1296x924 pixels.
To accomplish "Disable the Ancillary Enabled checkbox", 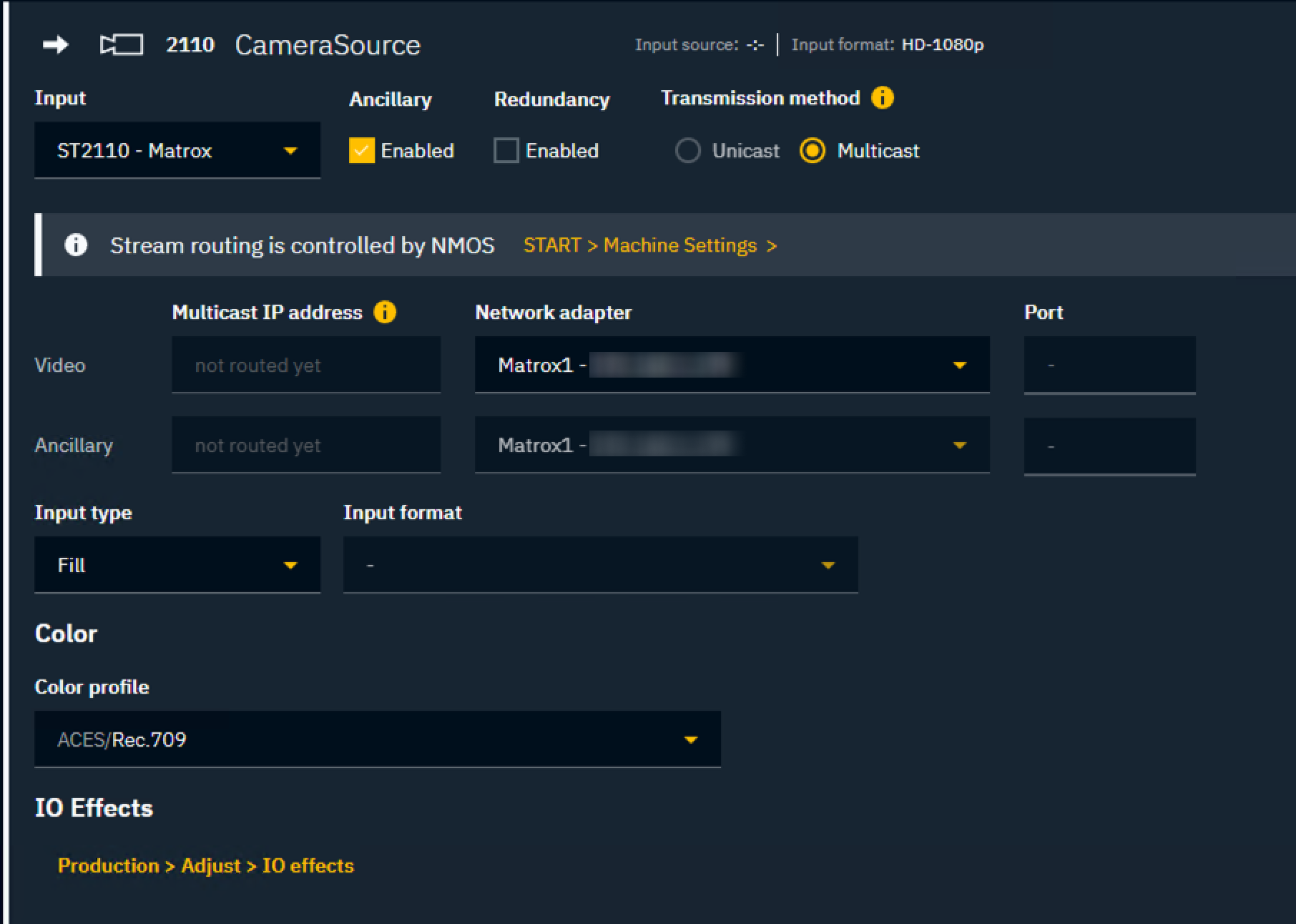I will (362, 151).
